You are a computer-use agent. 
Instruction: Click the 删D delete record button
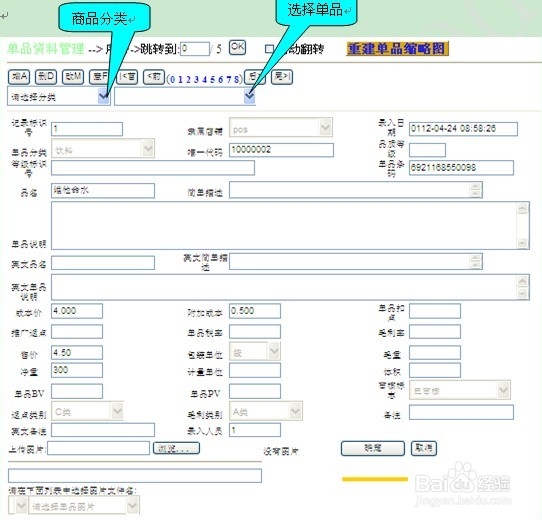tap(46, 77)
